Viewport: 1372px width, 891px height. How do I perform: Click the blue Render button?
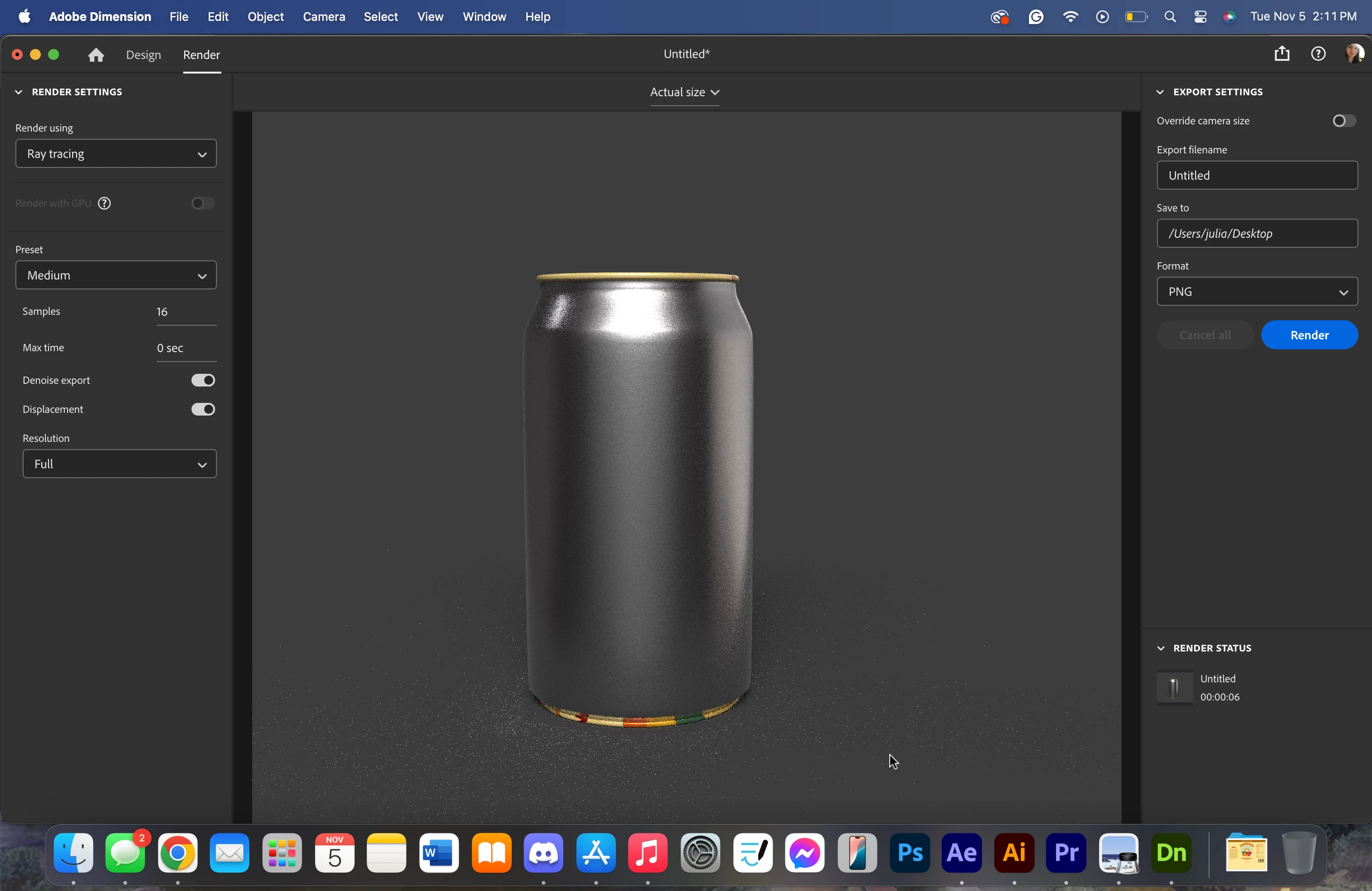pyautogui.click(x=1309, y=335)
